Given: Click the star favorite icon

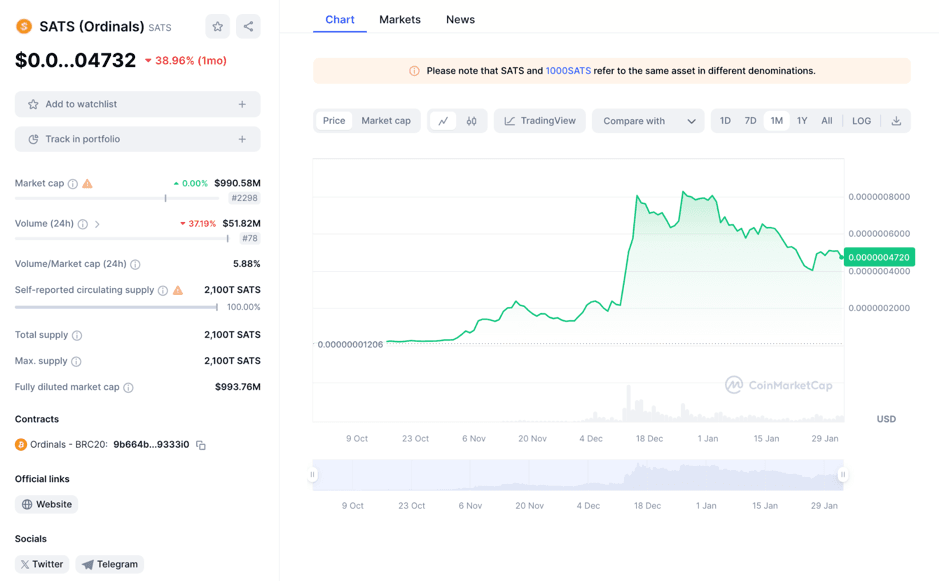Looking at the screenshot, I should [217, 27].
